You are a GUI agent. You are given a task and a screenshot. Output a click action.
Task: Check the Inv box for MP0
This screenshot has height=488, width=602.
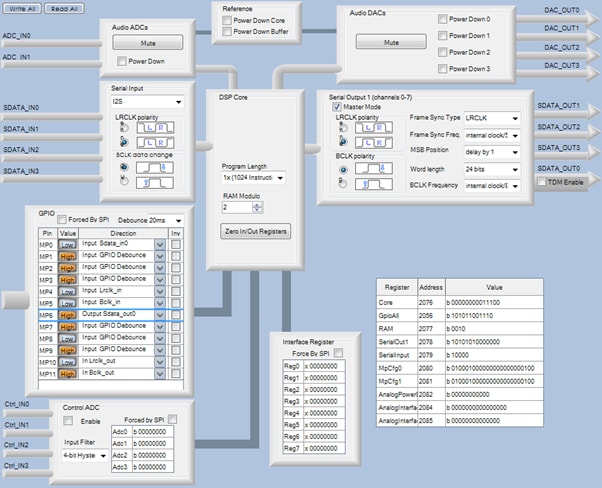175,244
